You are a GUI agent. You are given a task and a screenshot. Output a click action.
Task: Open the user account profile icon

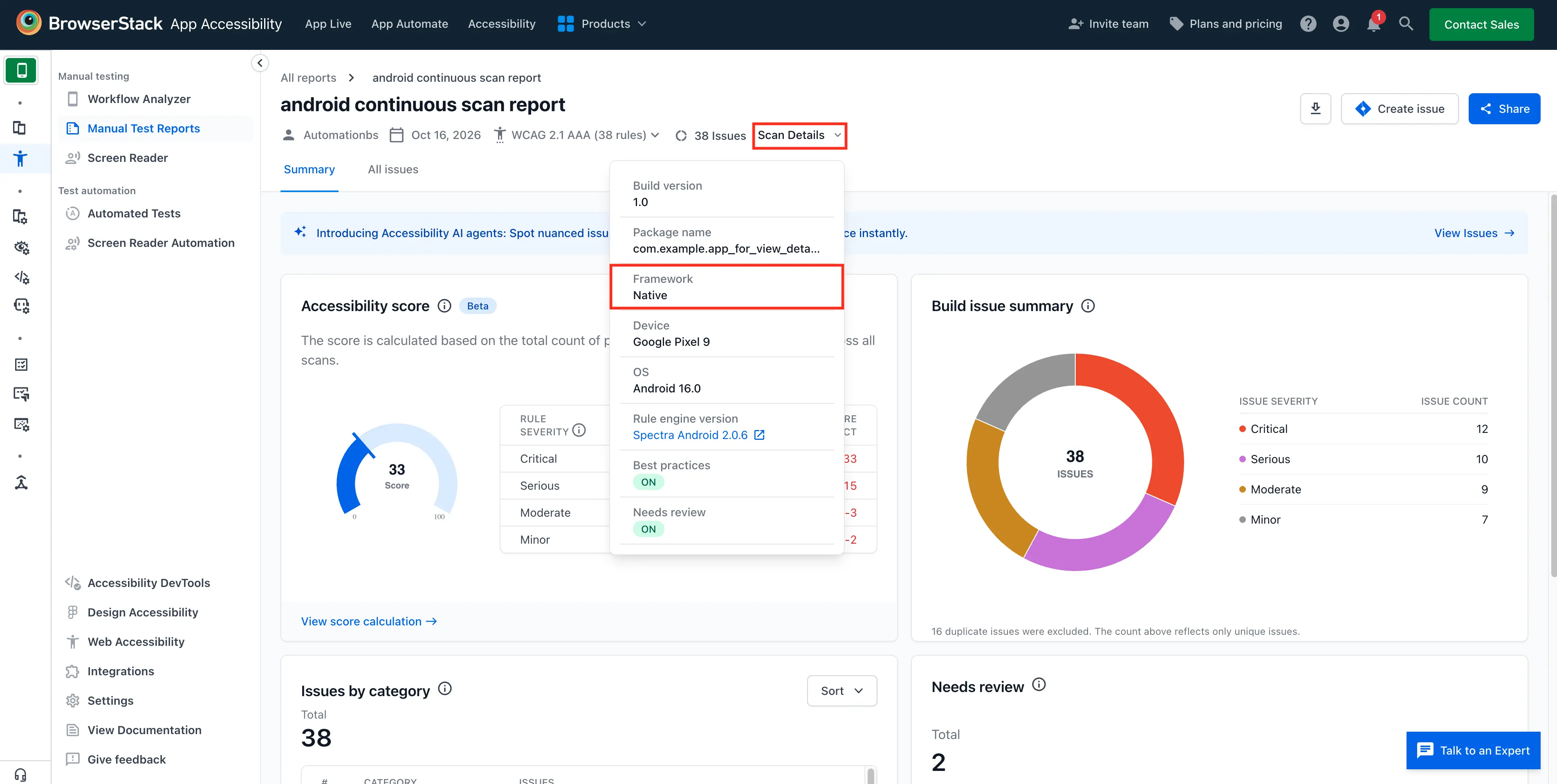coord(1341,24)
